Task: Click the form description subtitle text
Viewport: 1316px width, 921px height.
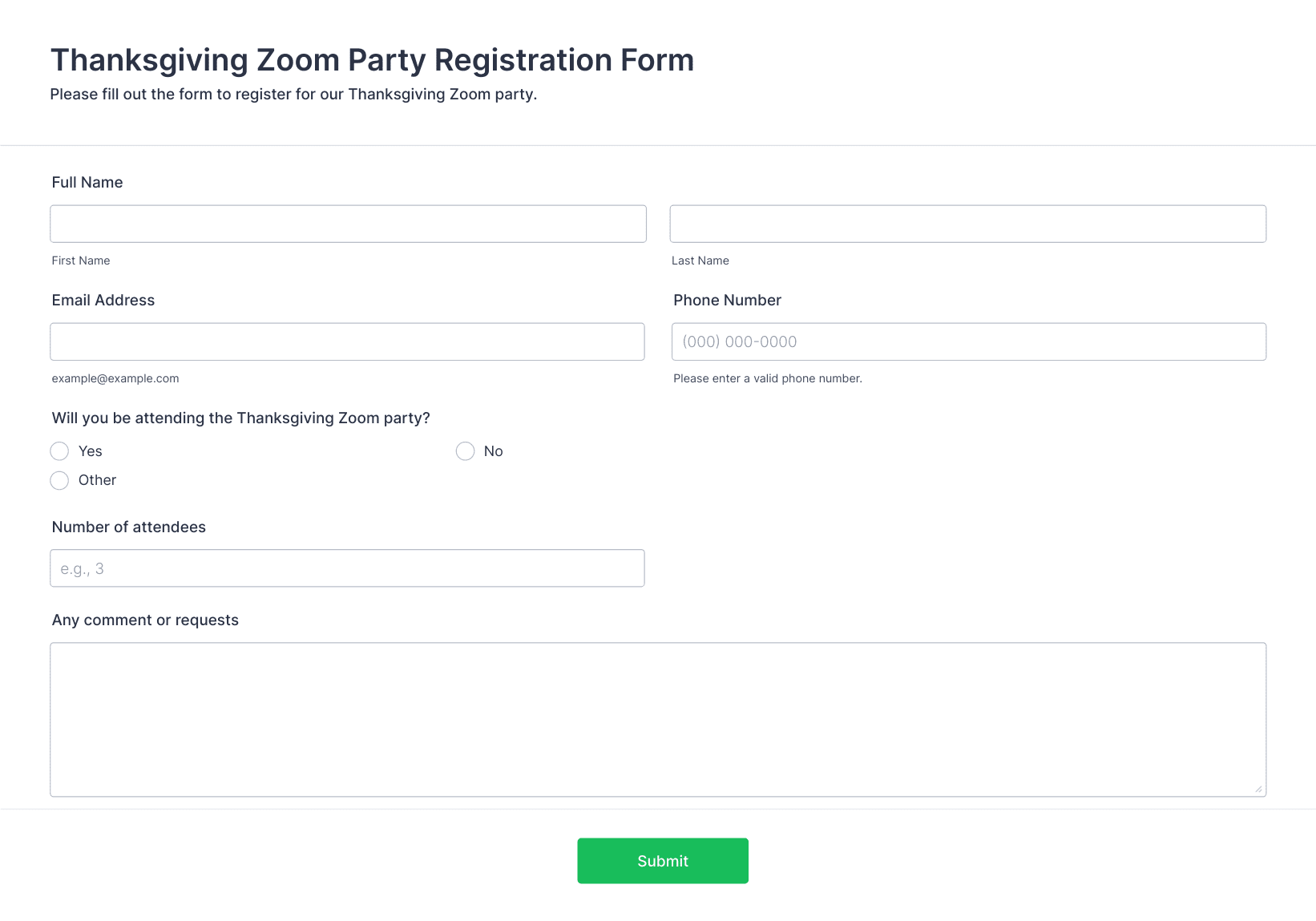Action: (x=293, y=94)
